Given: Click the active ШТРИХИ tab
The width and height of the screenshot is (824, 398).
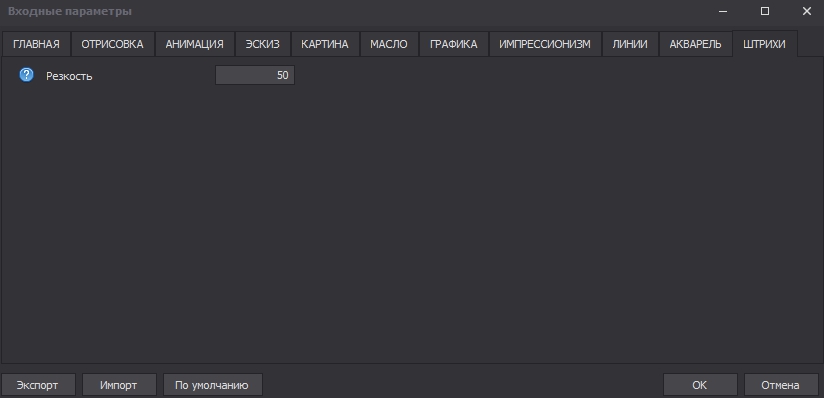Looking at the screenshot, I should click(x=765, y=44).
